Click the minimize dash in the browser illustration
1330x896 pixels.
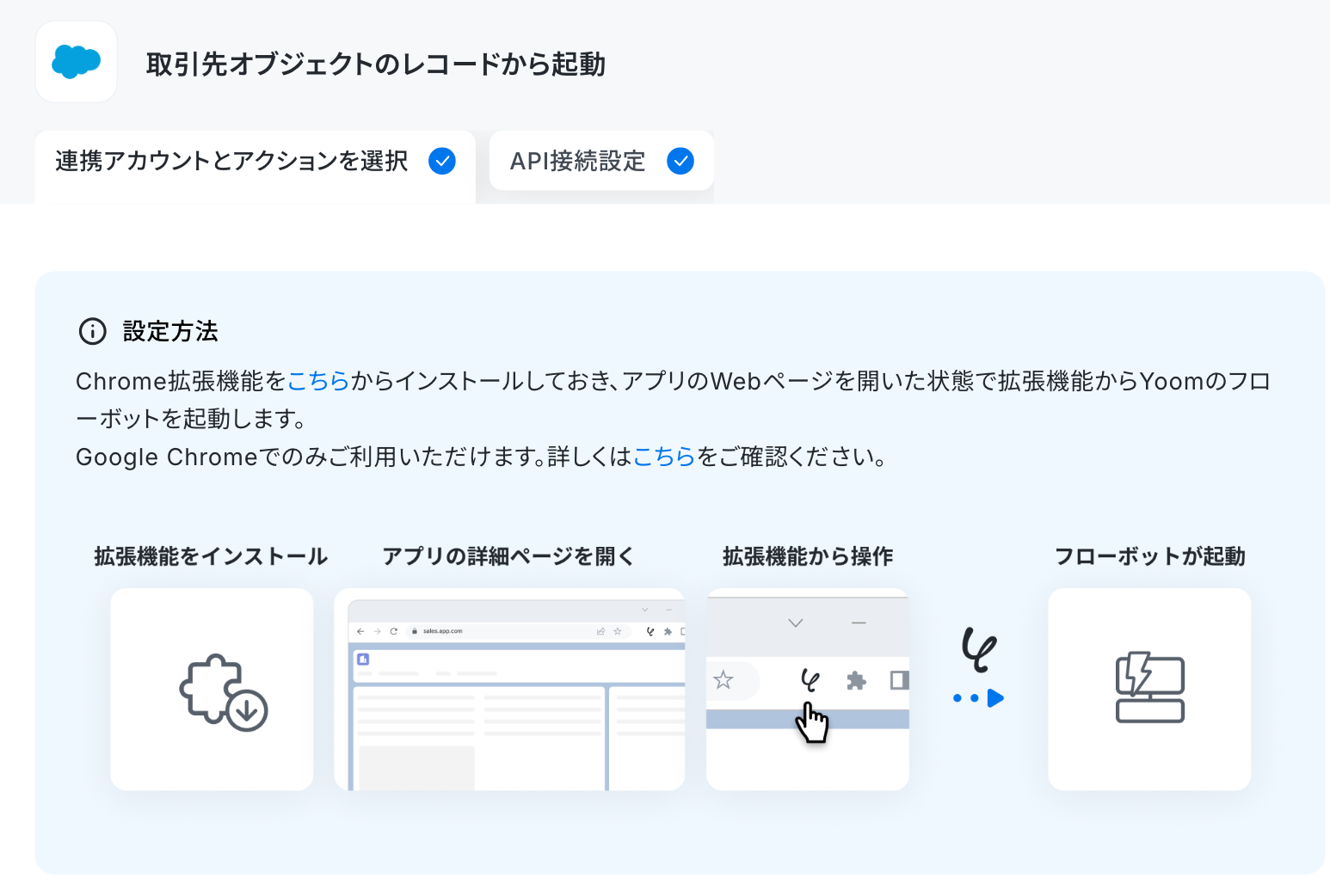[x=859, y=623]
